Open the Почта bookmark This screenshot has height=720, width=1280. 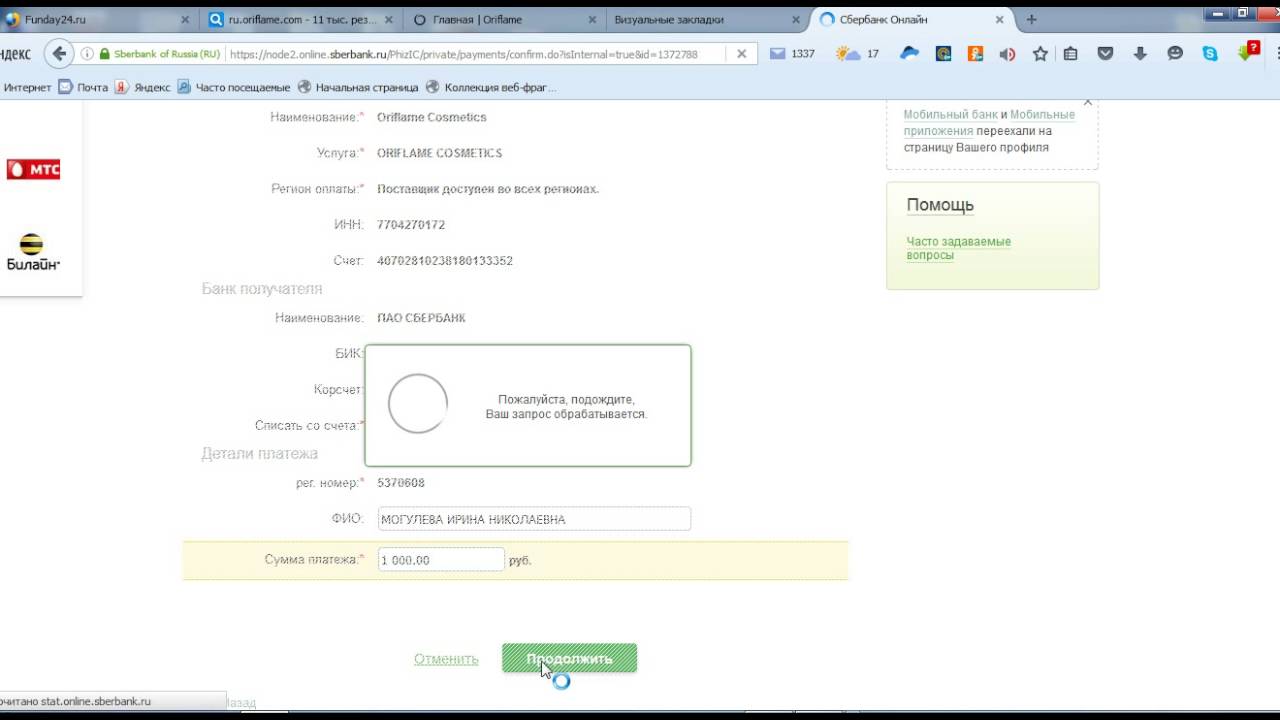pos(83,87)
